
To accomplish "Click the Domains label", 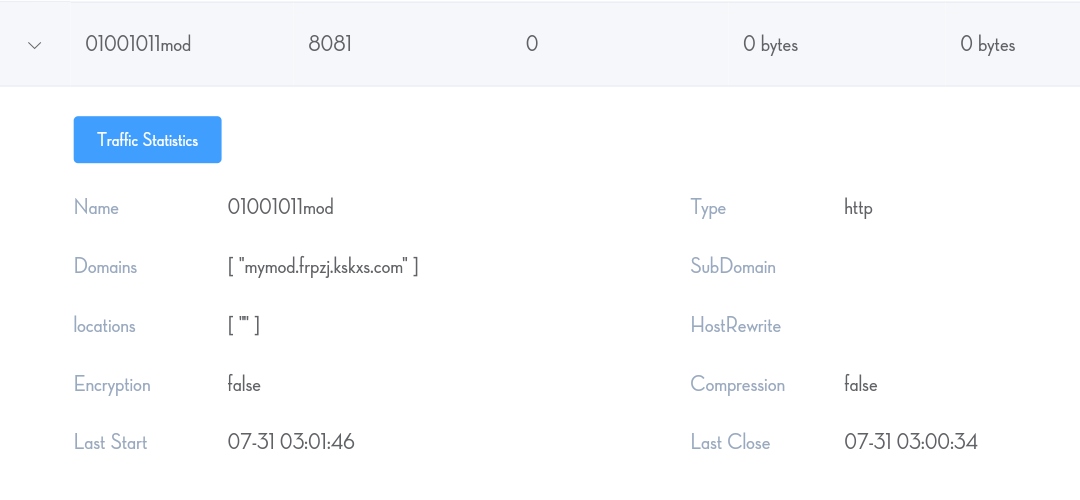I will pos(105,267).
